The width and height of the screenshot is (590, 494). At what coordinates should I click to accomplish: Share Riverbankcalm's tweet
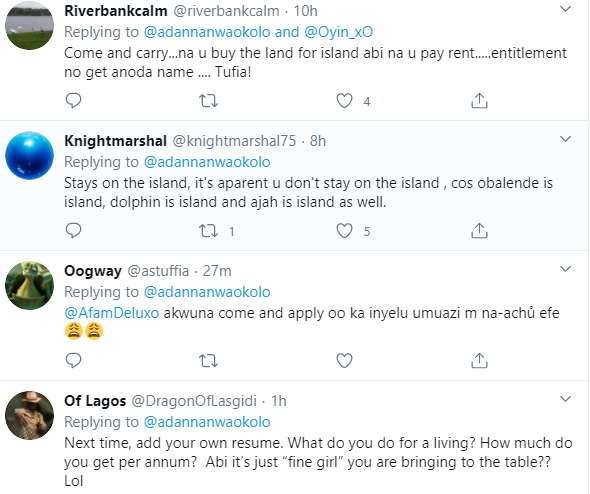point(479,100)
